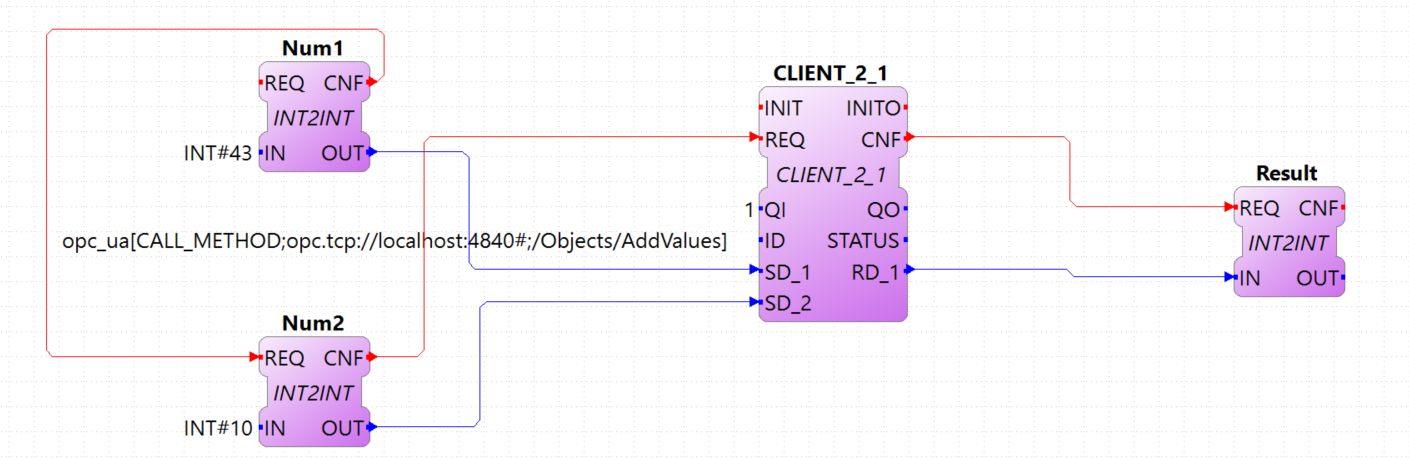Select the INT#43 constant value

point(219,153)
